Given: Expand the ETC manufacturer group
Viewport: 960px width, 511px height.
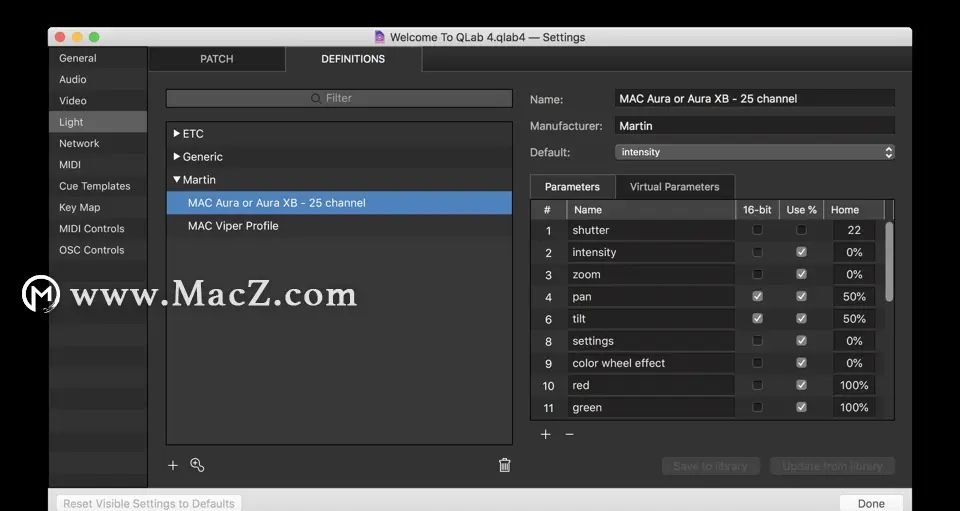Looking at the screenshot, I should 176,133.
